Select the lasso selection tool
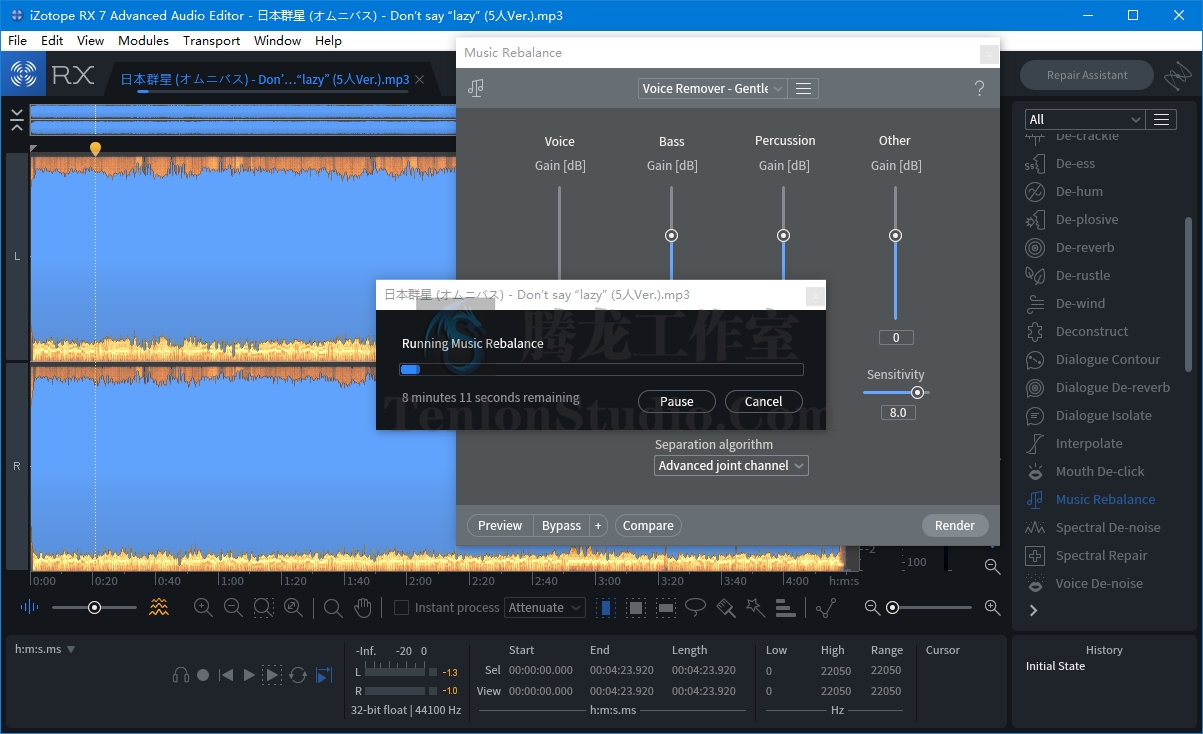Viewport: 1203px width, 734px height. pyautogui.click(x=695, y=607)
